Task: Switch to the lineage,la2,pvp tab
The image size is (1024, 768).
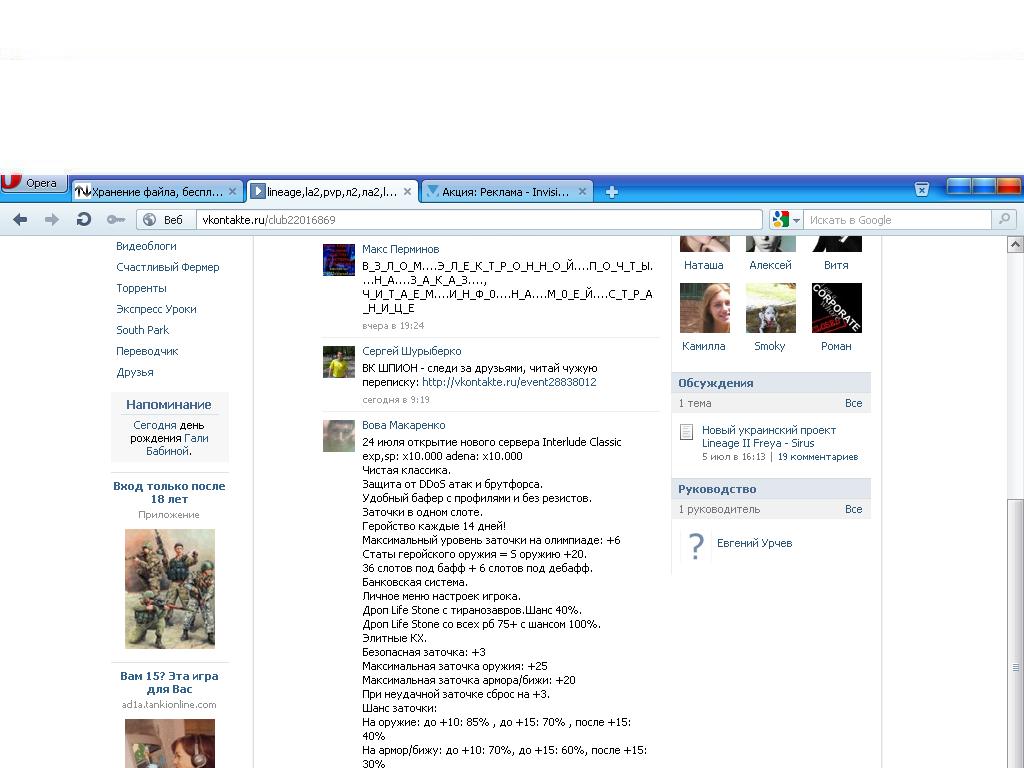Action: pyautogui.click(x=332, y=192)
